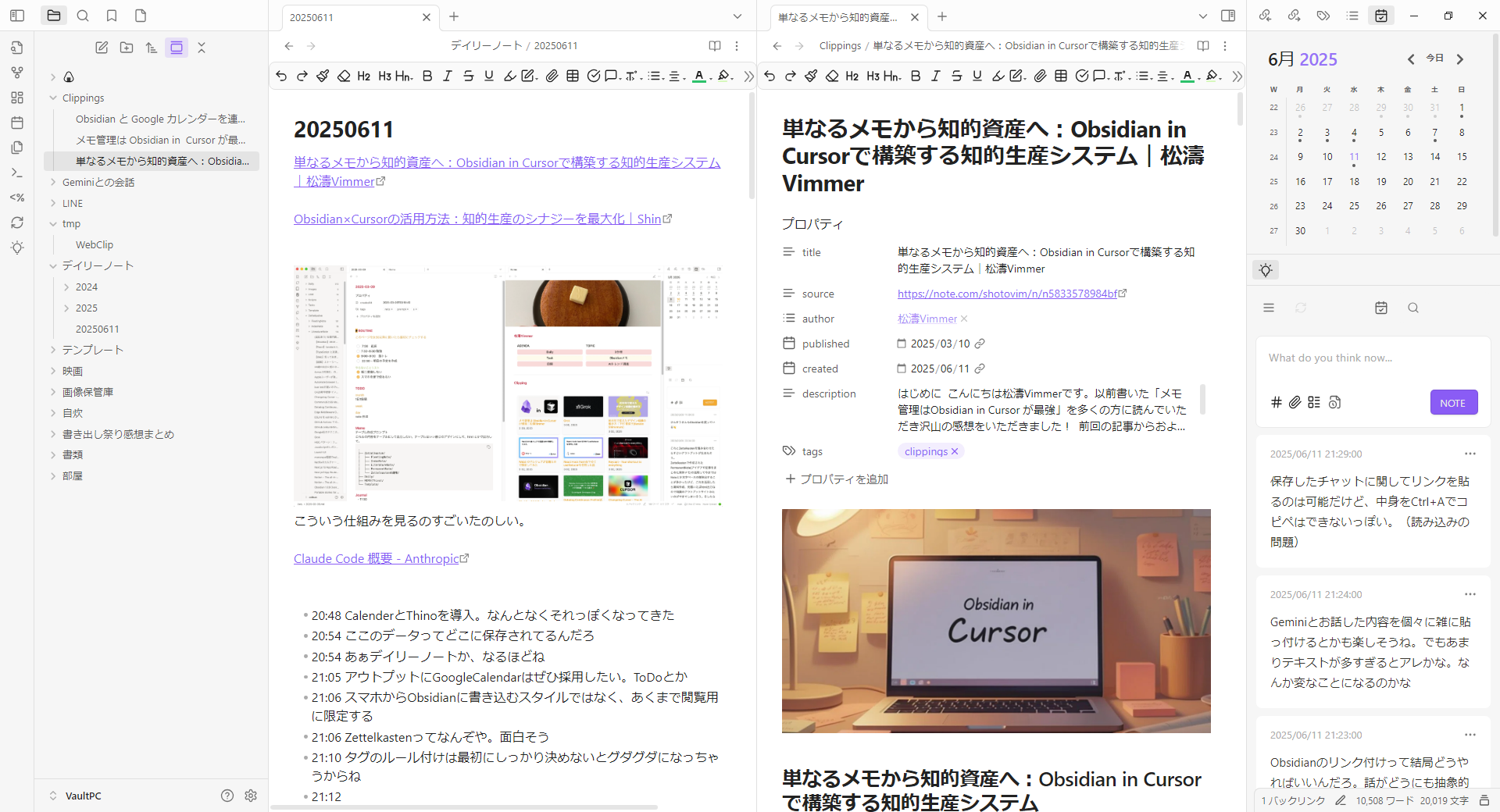The image size is (1500, 812).
Task: Toggle auto-reveal current file in explorer
Action: 177,48
